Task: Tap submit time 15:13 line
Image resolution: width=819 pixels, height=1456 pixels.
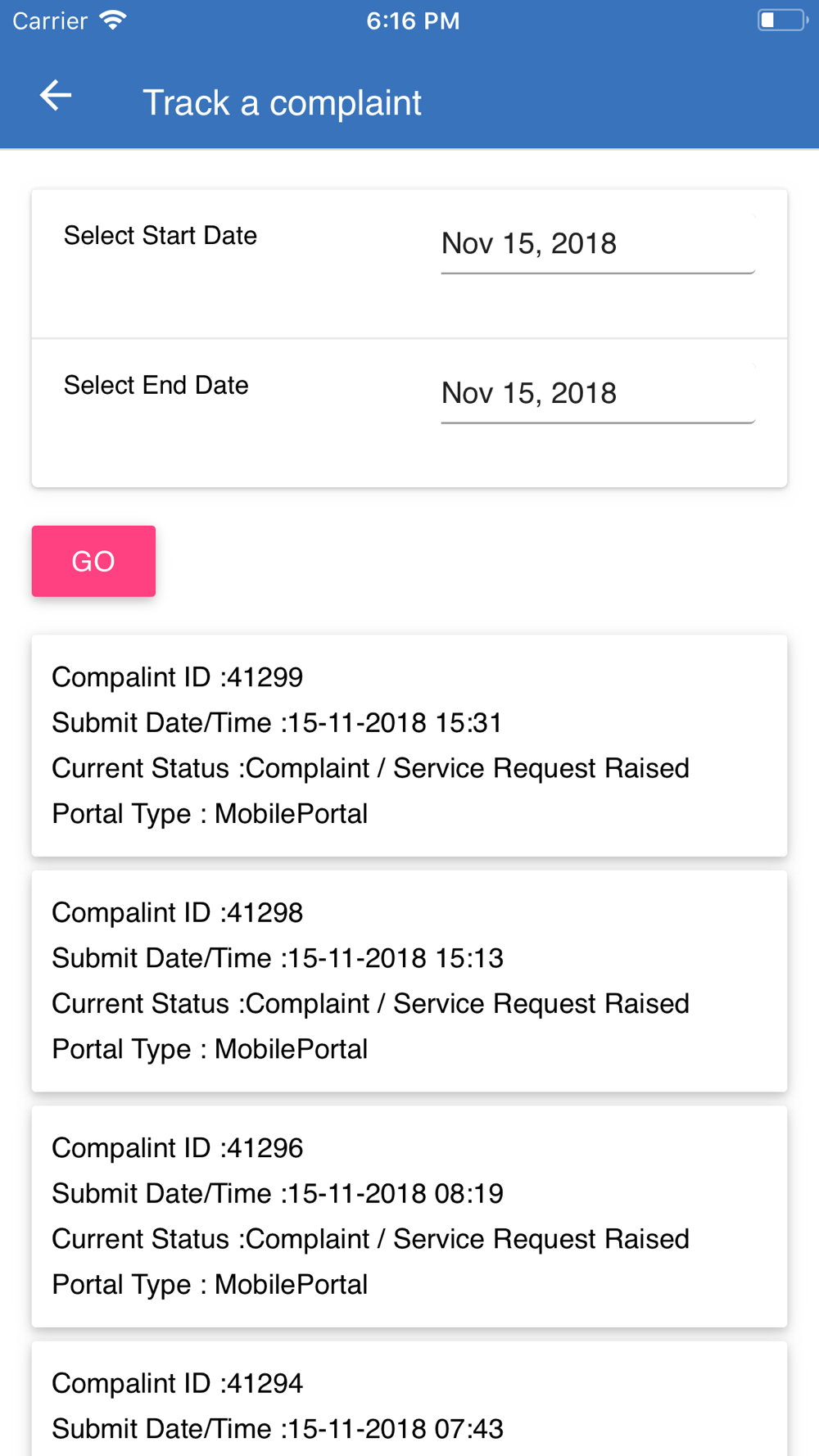Action: [278, 958]
